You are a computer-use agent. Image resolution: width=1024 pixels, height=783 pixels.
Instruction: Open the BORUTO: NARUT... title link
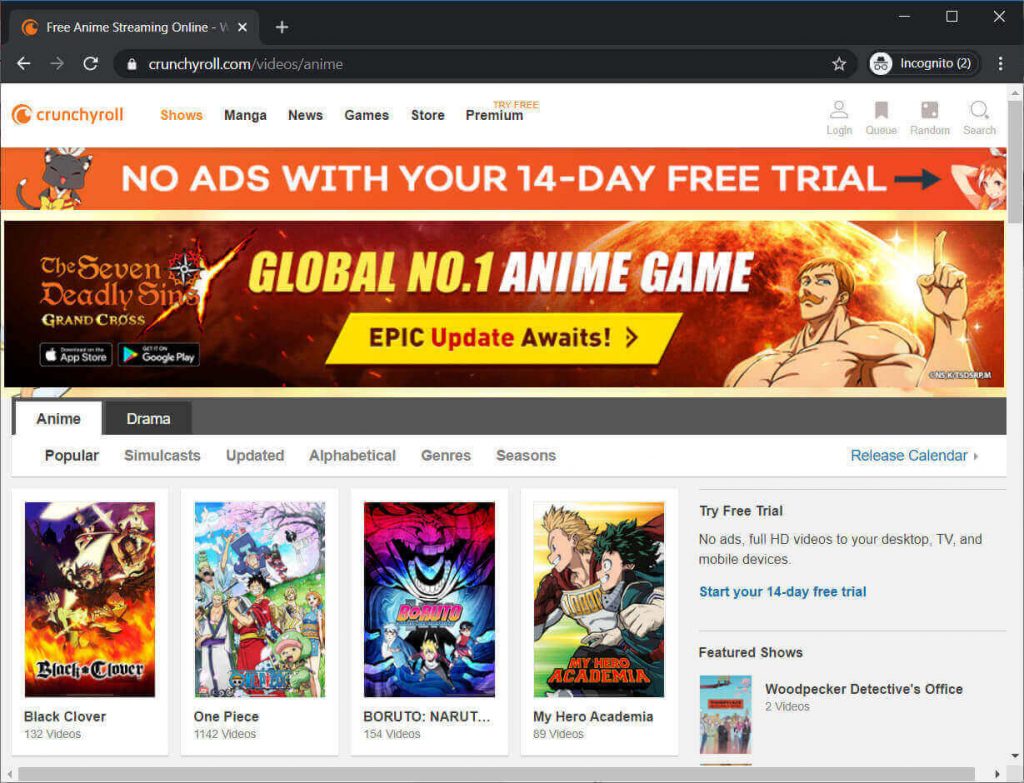pyautogui.click(x=426, y=716)
